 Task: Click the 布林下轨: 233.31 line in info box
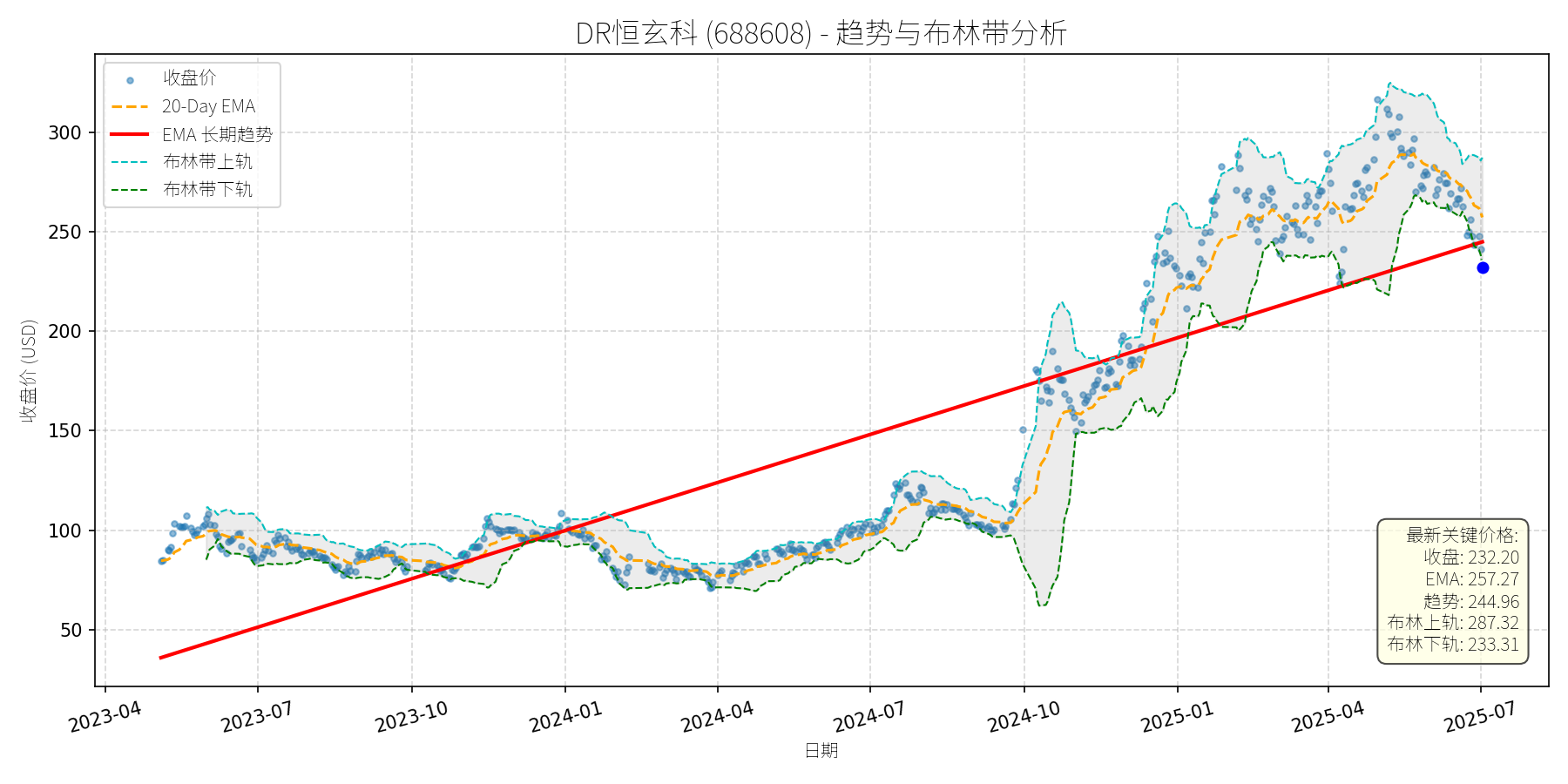tap(1452, 645)
